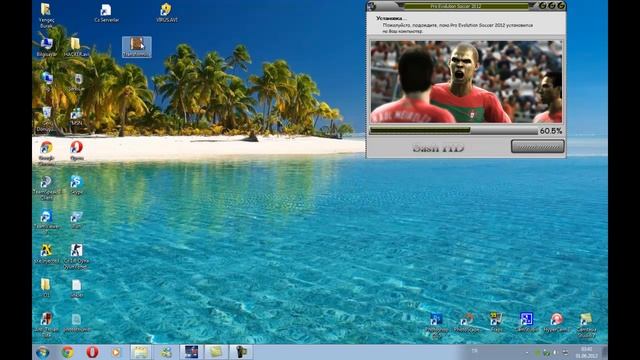The height and width of the screenshot is (360, 640).
Task: Click the installer title bar logo icon
Action: pos(372,6)
